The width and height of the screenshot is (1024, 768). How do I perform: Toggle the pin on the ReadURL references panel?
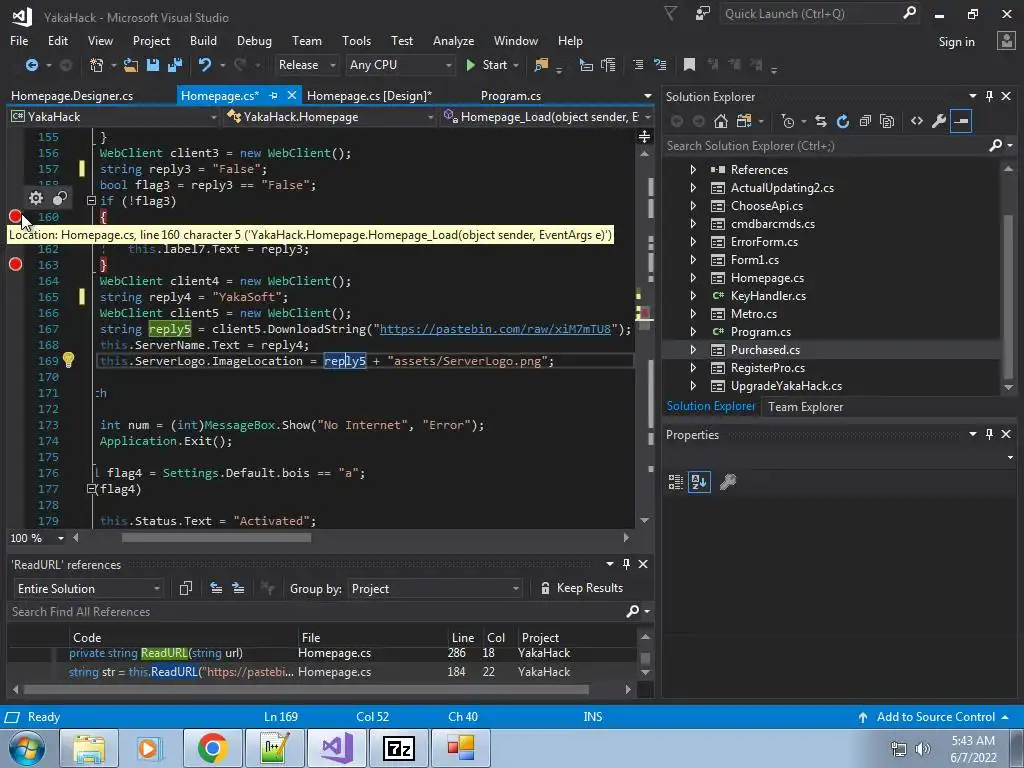[x=626, y=564]
